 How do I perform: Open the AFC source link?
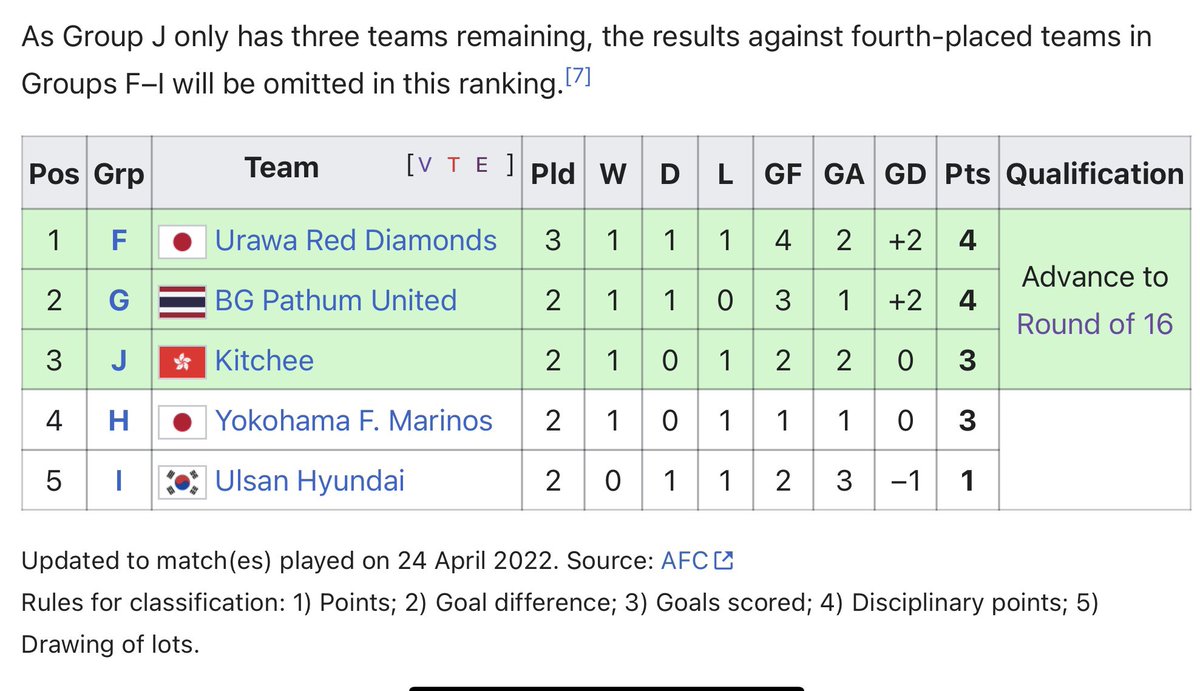685,562
